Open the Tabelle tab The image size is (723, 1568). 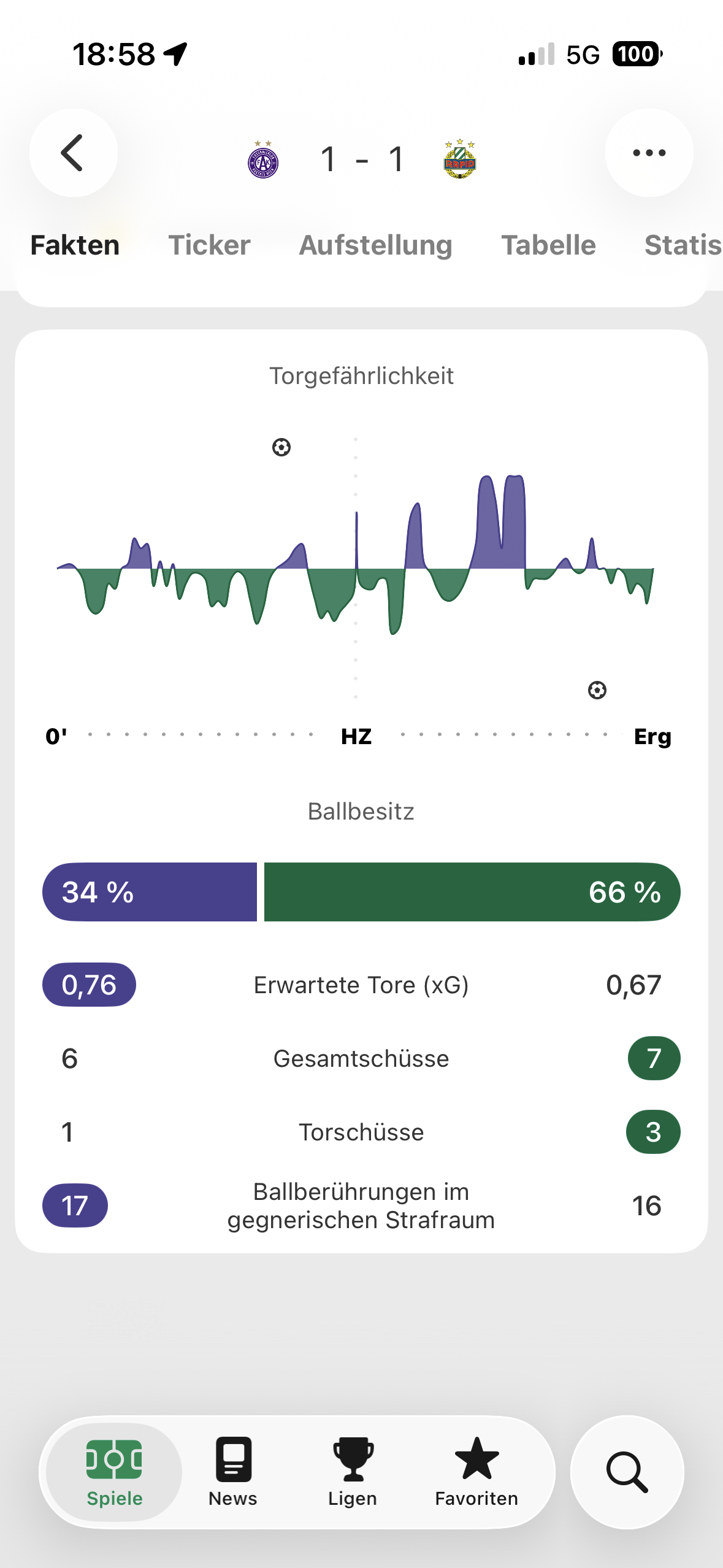(x=548, y=245)
